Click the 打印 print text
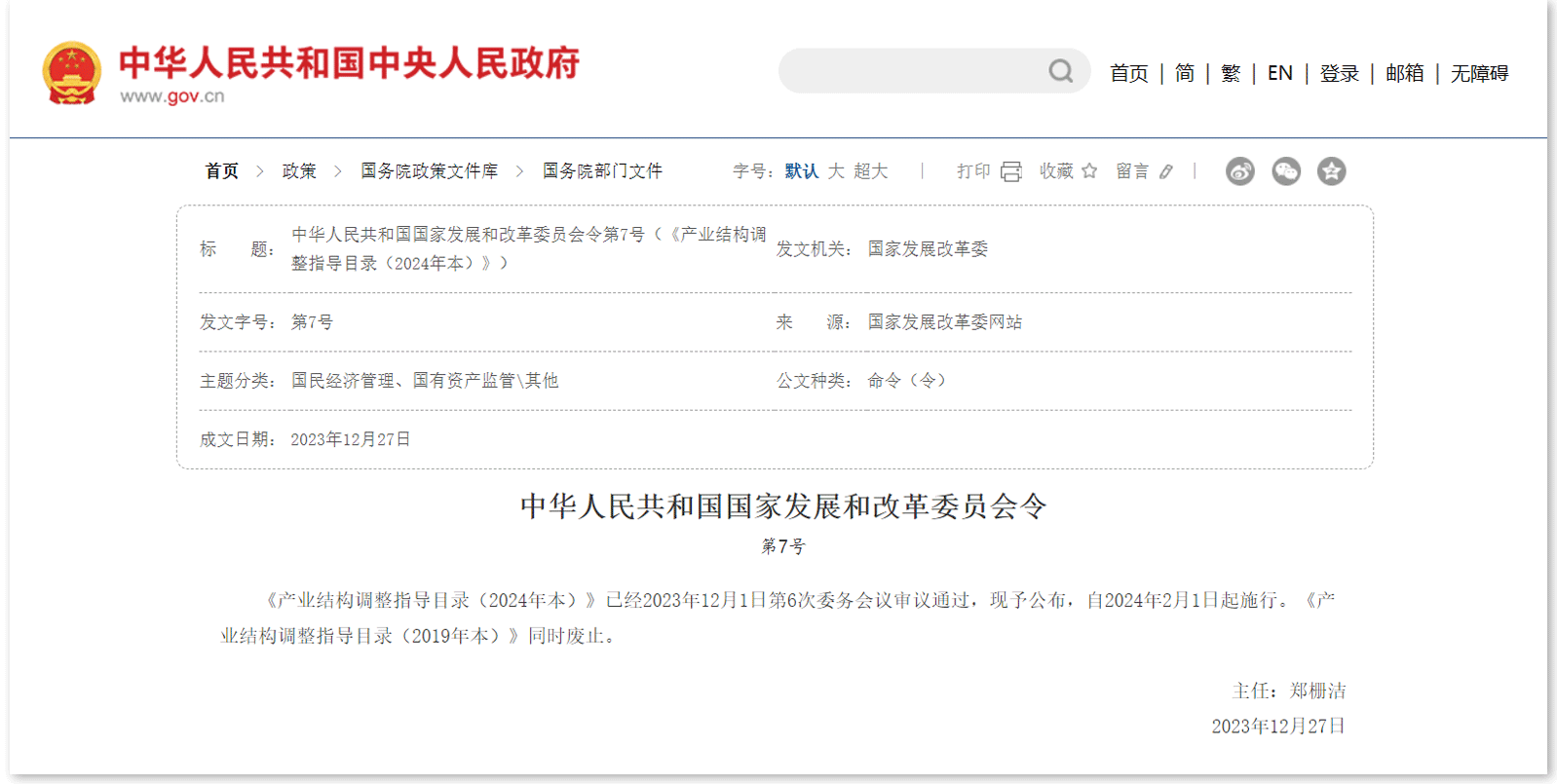 tap(973, 171)
